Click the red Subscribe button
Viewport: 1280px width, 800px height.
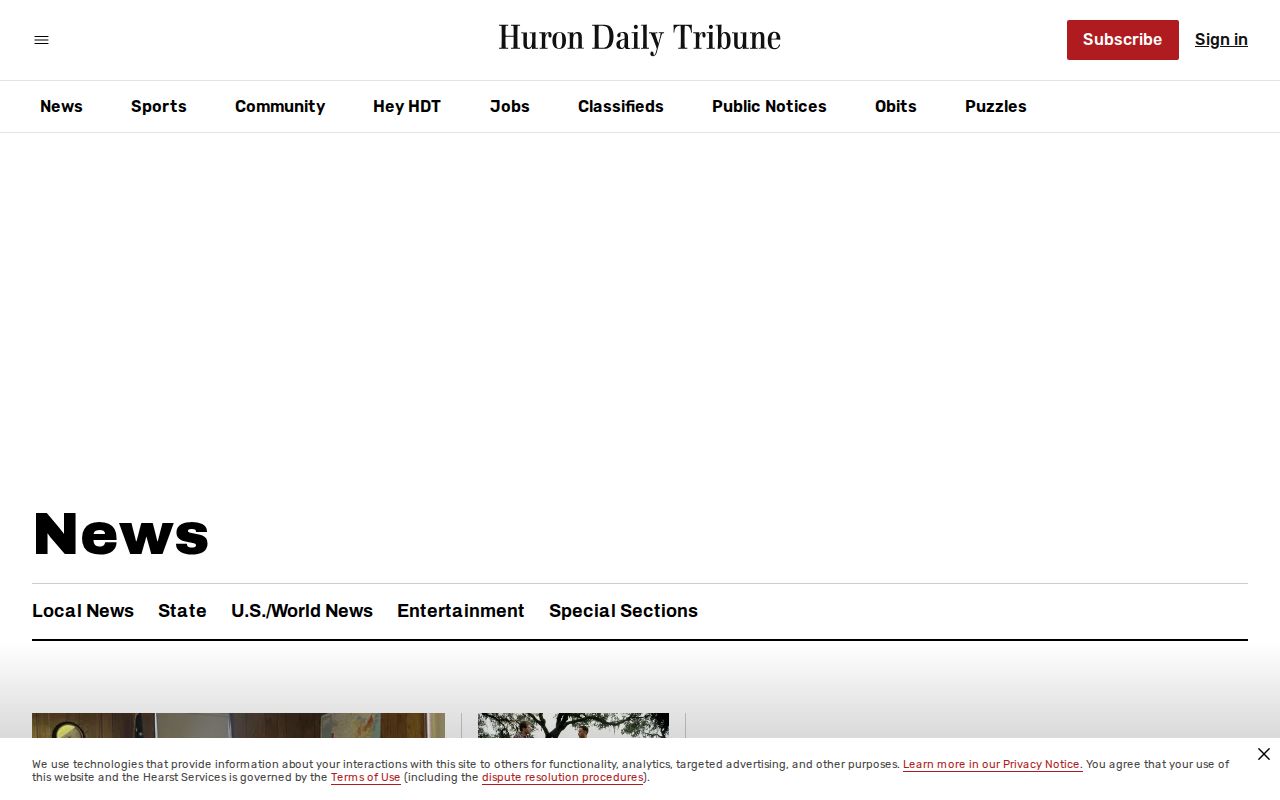coord(1122,40)
